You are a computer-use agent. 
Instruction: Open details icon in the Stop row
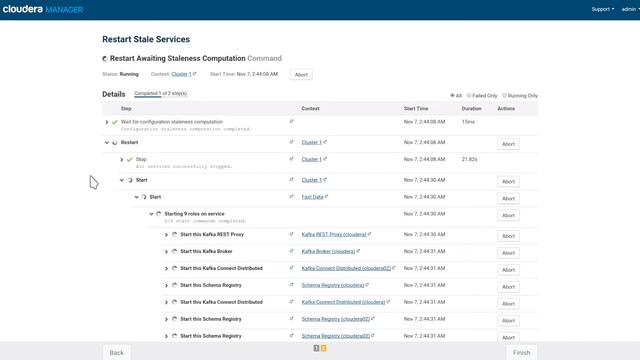pos(291,159)
